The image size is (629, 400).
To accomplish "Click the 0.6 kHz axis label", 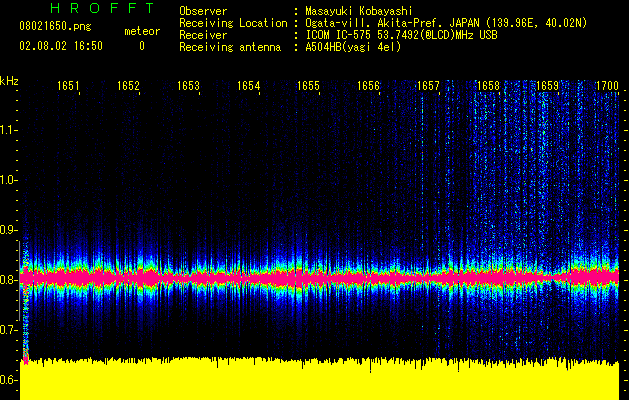I will [x=8, y=380].
